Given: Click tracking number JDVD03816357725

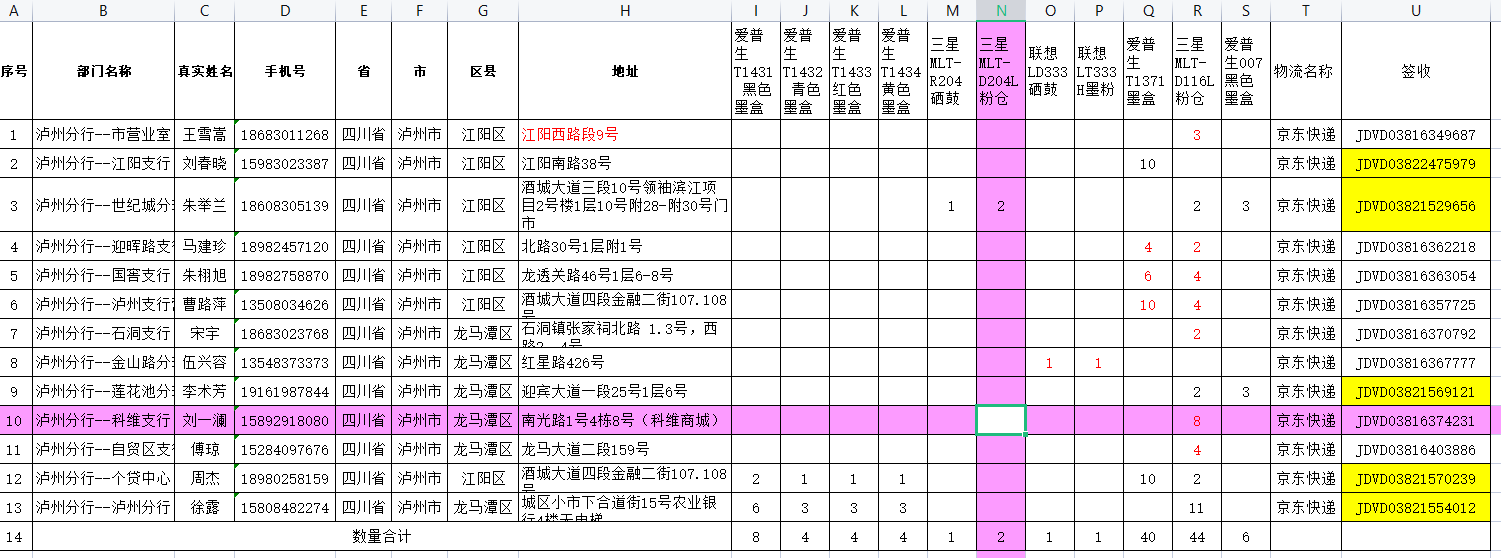Looking at the screenshot, I should [x=1416, y=304].
